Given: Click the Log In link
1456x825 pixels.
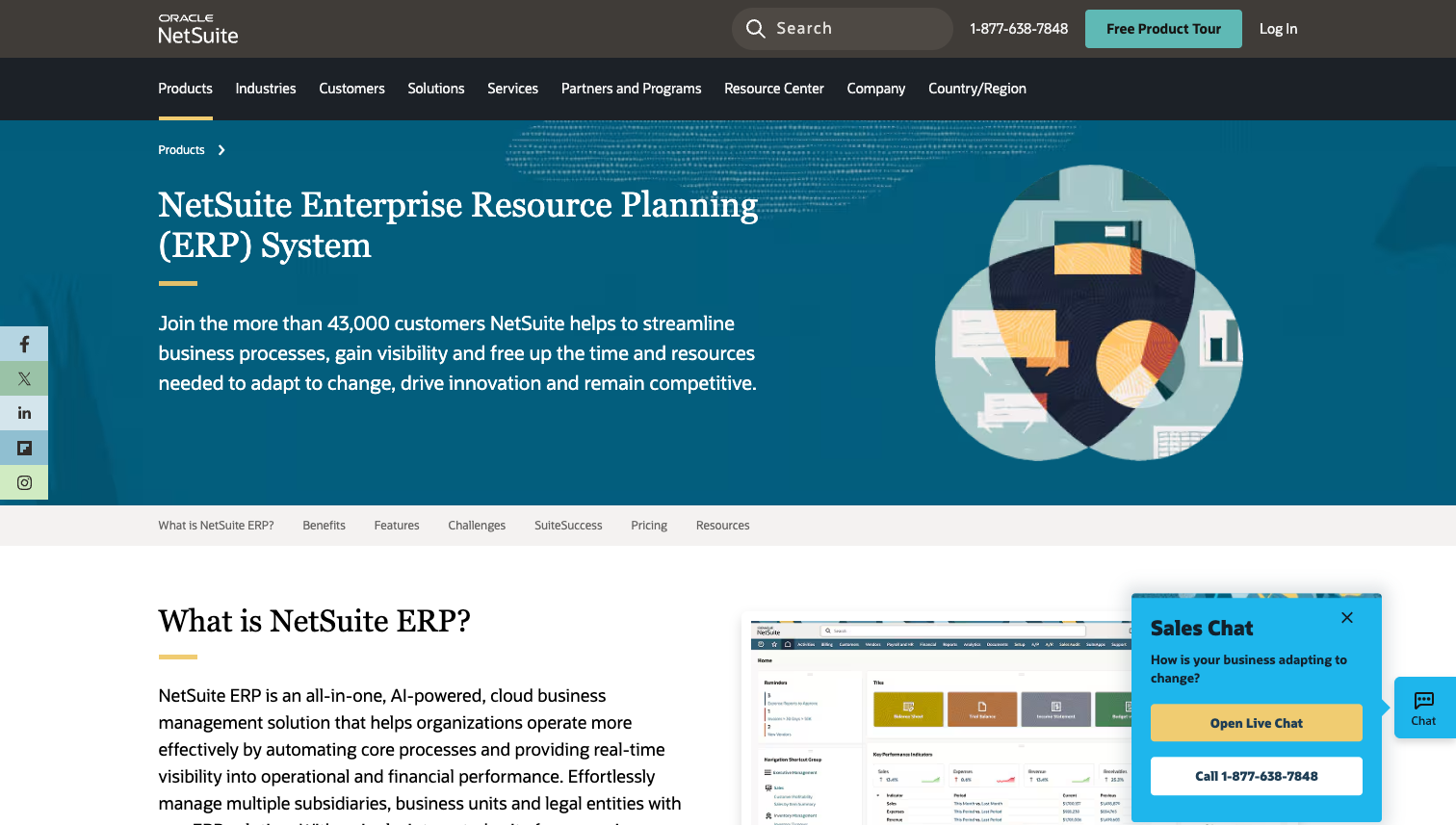Looking at the screenshot, I should [x=1278, y=28].
